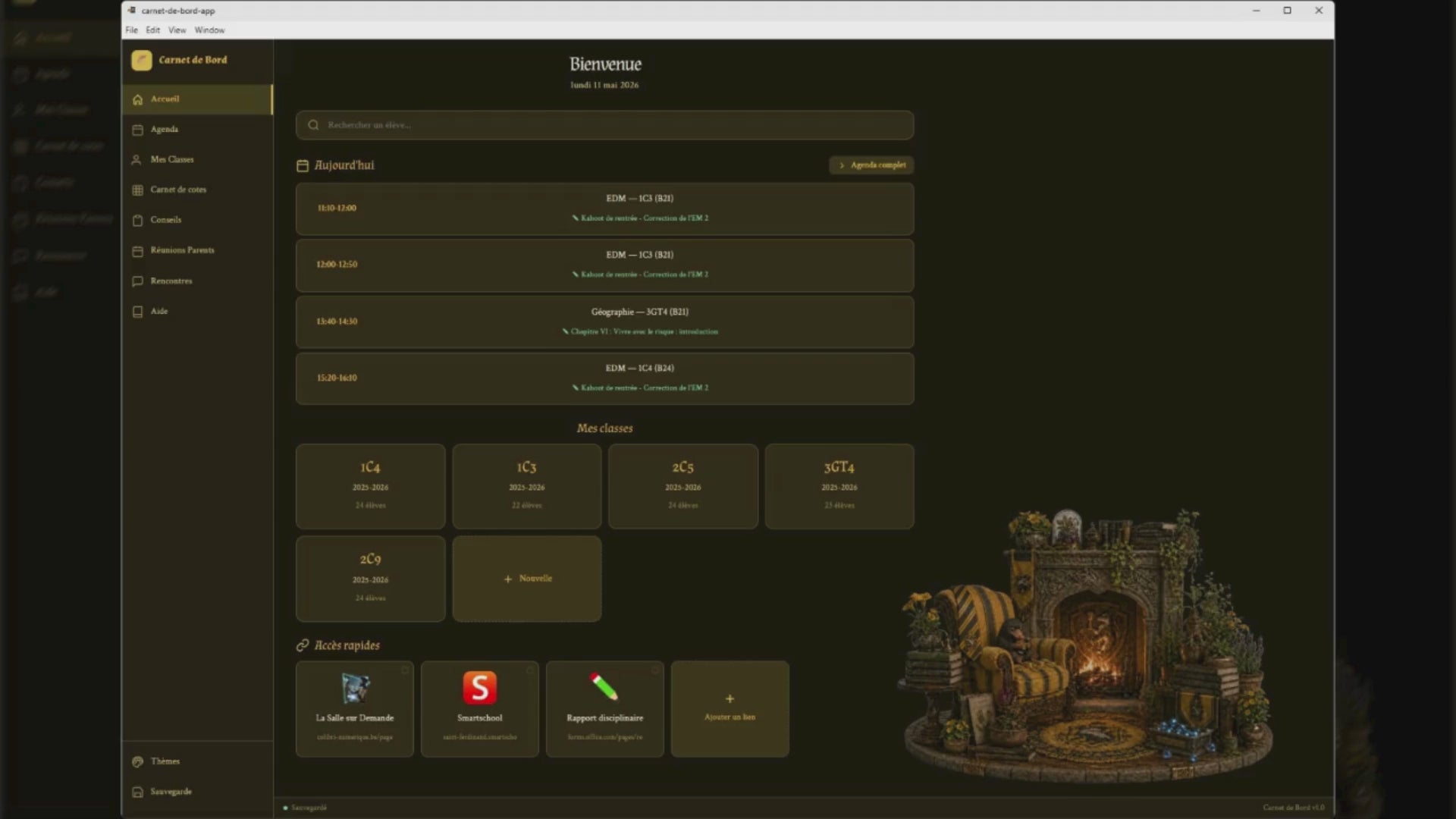Launch the Smartschool red S icon

480,688
